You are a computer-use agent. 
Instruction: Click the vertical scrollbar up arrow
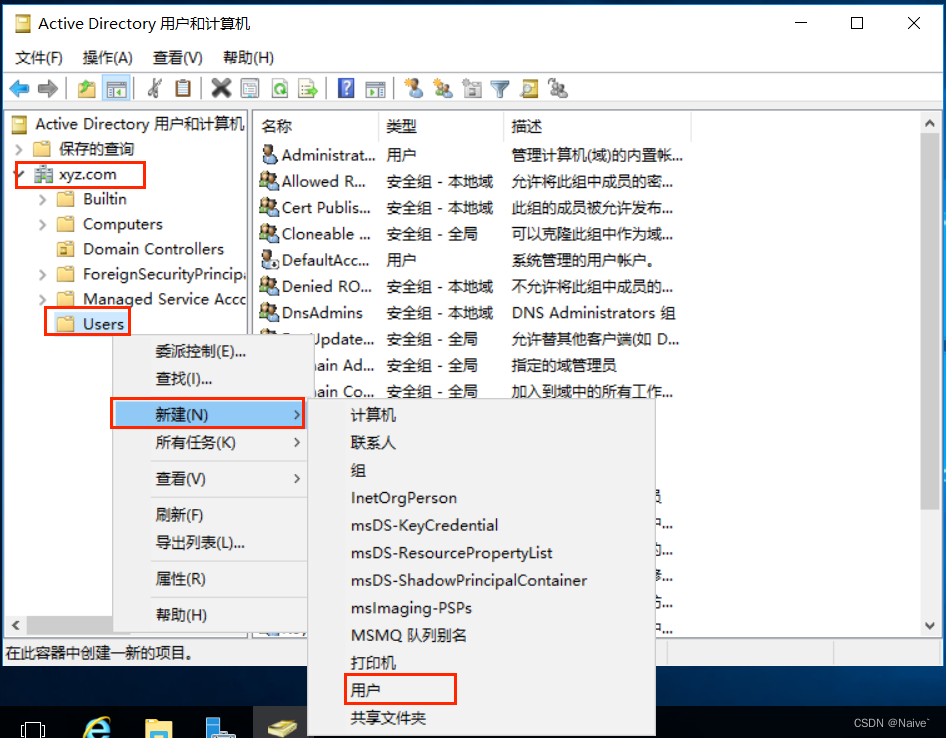coord(930,123)
